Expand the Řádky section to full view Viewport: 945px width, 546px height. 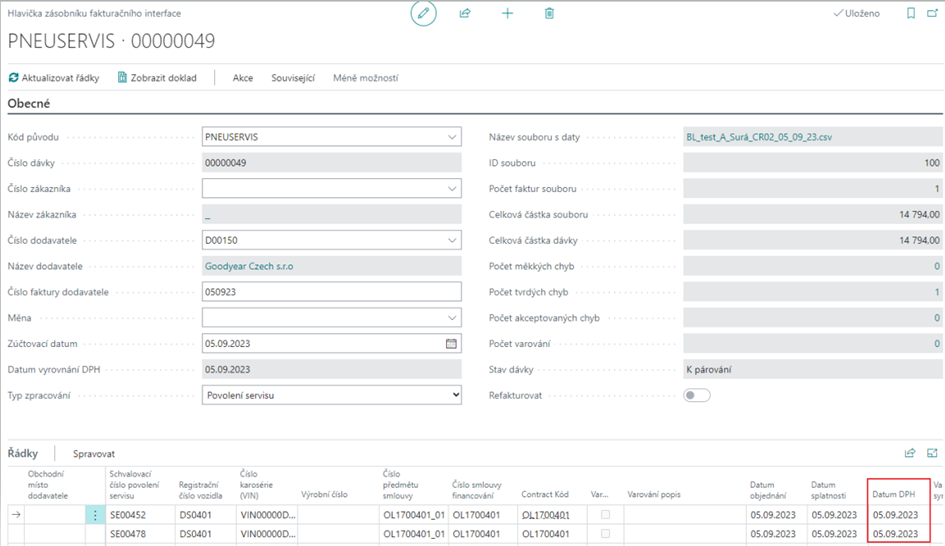point(933,453)
